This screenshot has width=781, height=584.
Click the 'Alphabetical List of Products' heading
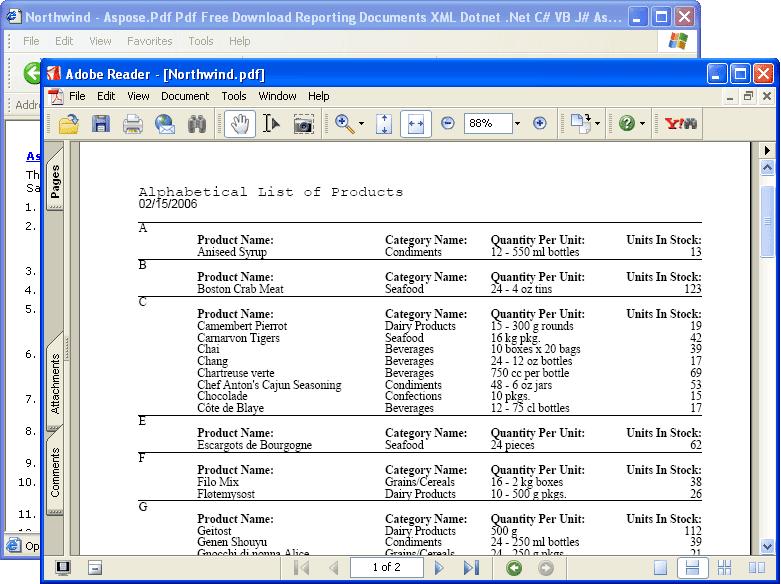pos(270,192)
